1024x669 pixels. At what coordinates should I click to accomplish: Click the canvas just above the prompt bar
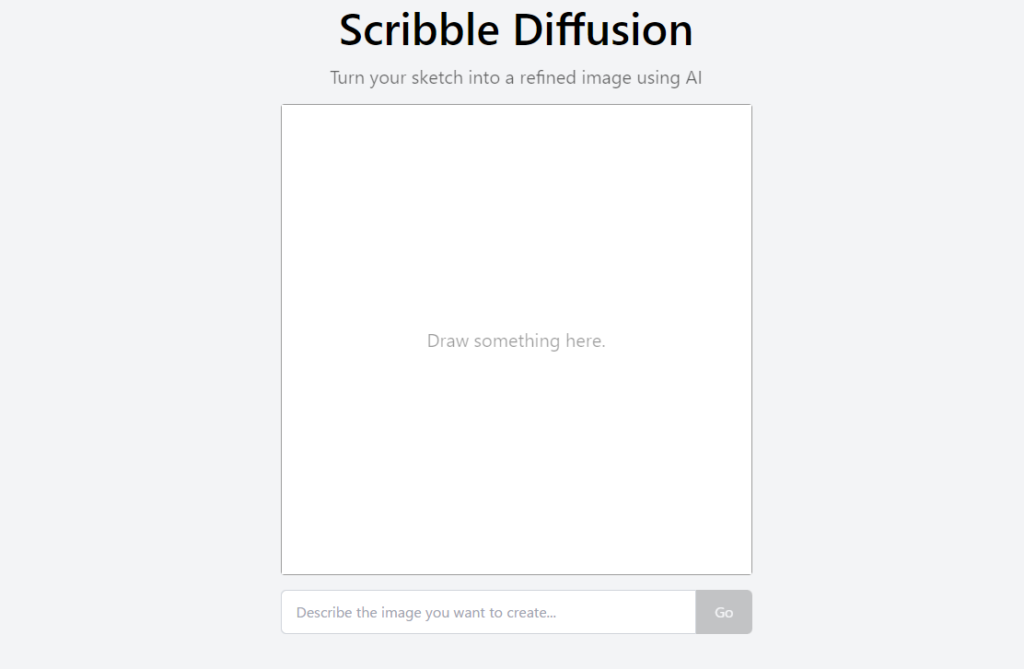tap(516, 555)
